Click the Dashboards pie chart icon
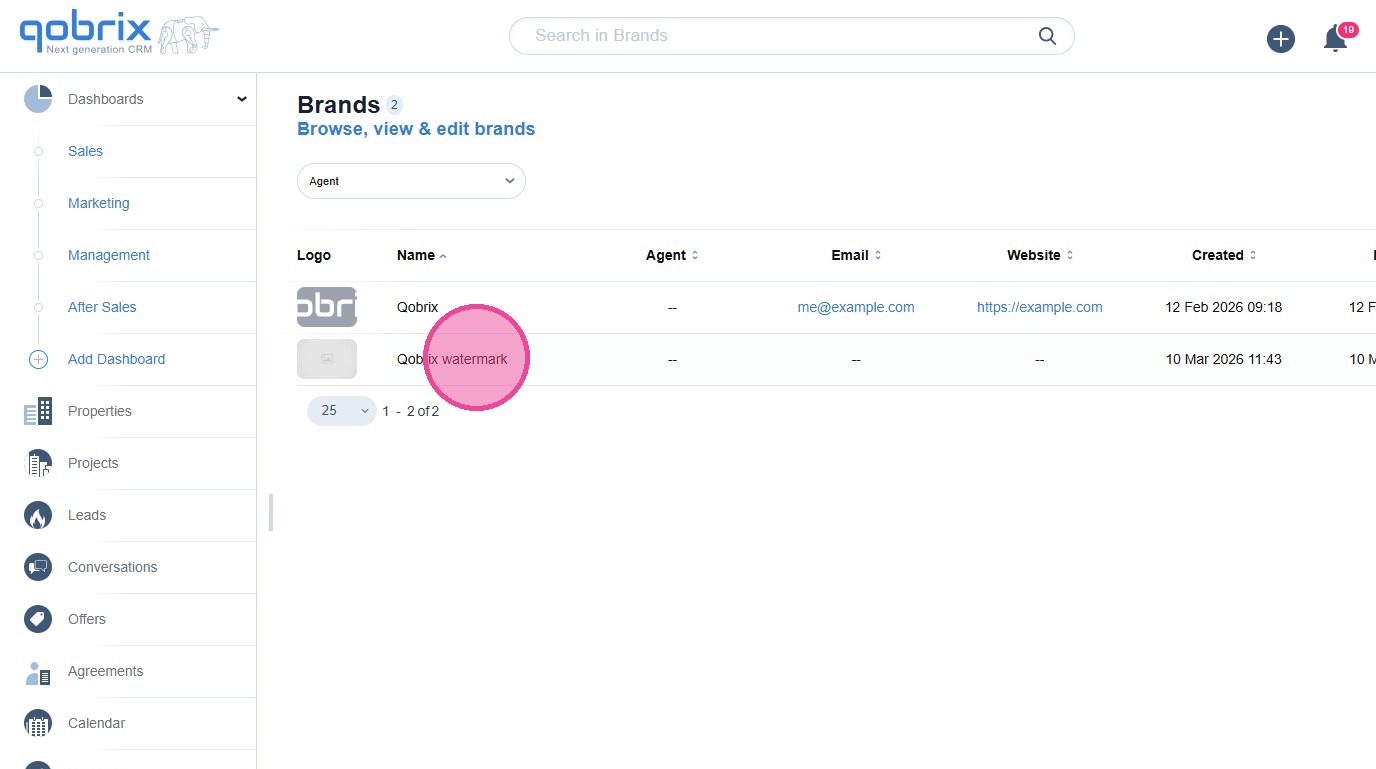 point(38,99)
